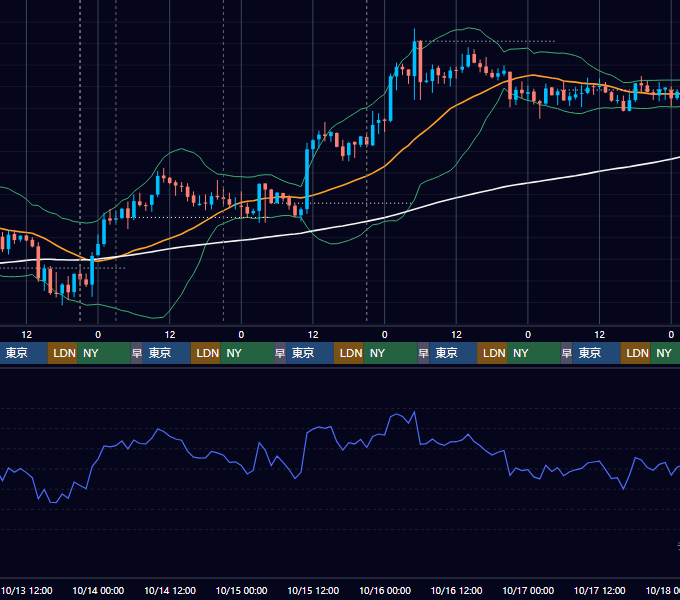The width and height of the screenshot is (680, 600).
Task: Click the 10/17 12:00 date label
Action: tap(599, 590)
